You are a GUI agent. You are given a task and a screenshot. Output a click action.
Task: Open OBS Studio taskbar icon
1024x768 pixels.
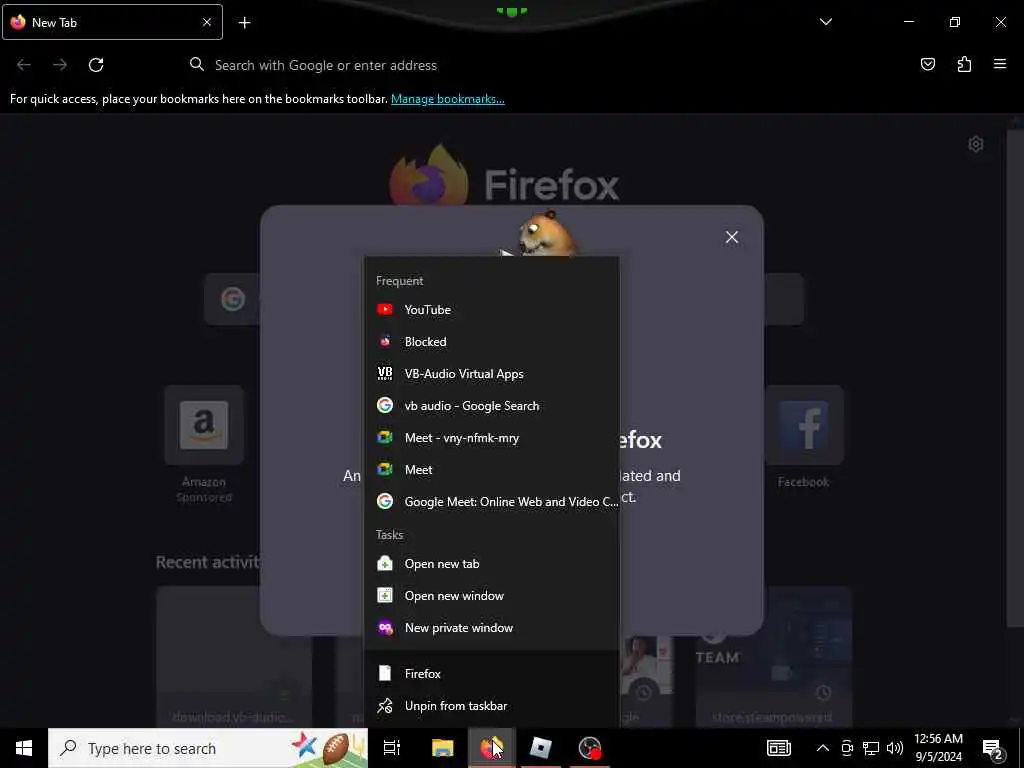coord(590,748)
